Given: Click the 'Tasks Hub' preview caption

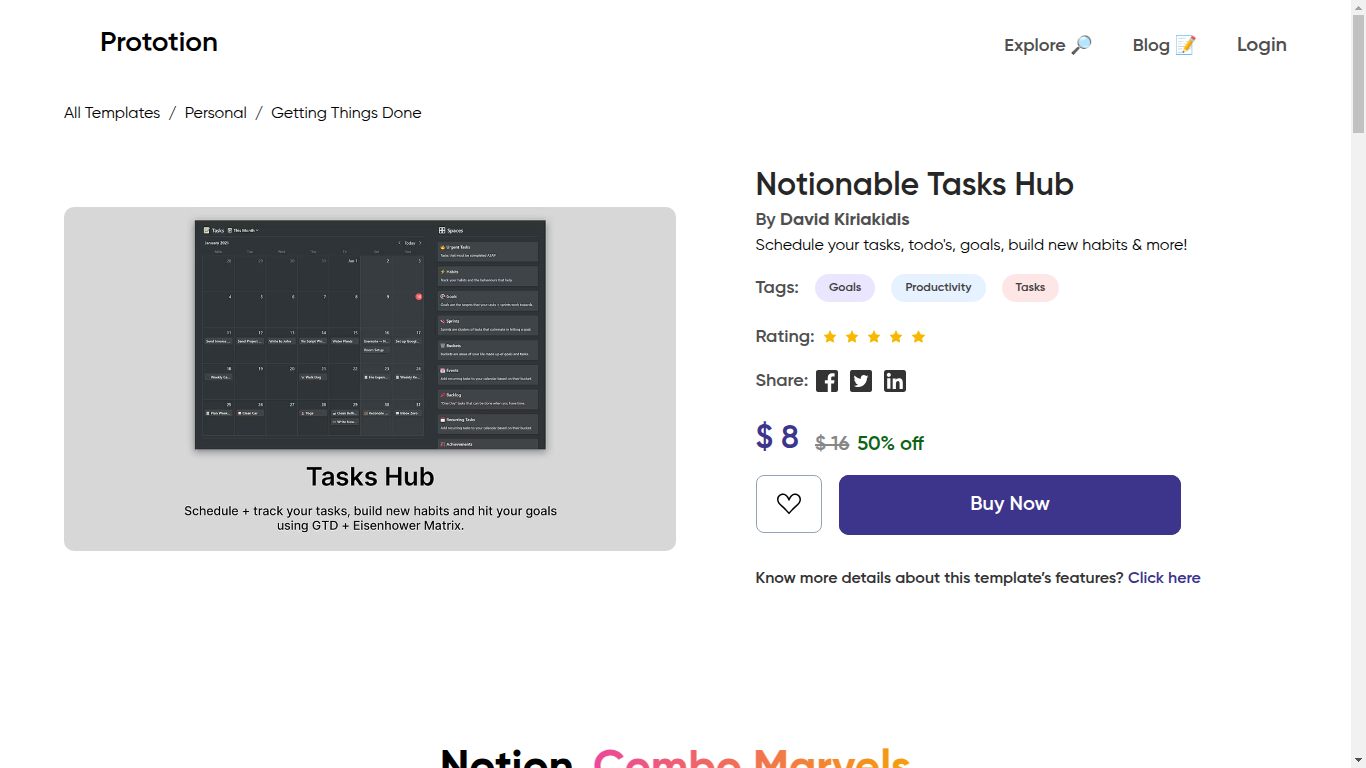Looking at the screenshot, I should point(370,477).
